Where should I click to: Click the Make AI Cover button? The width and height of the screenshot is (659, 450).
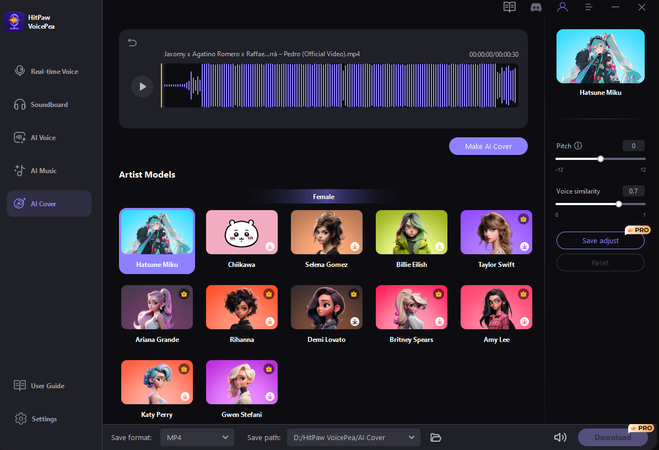(x=488, y=146)
